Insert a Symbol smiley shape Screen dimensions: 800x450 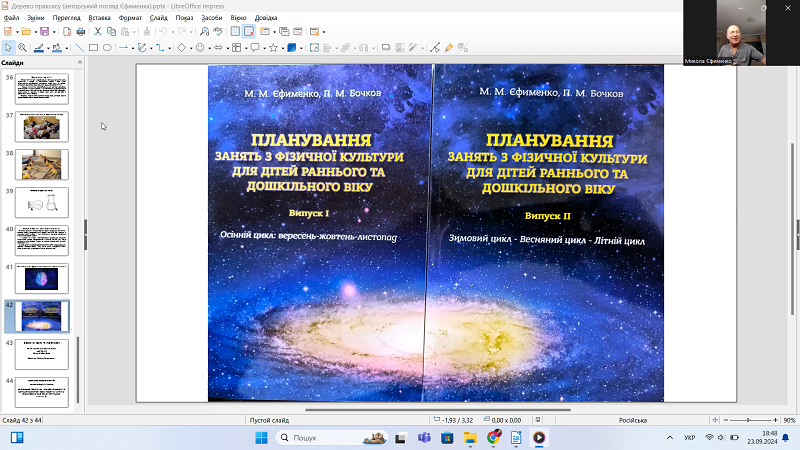coord(200,47)
